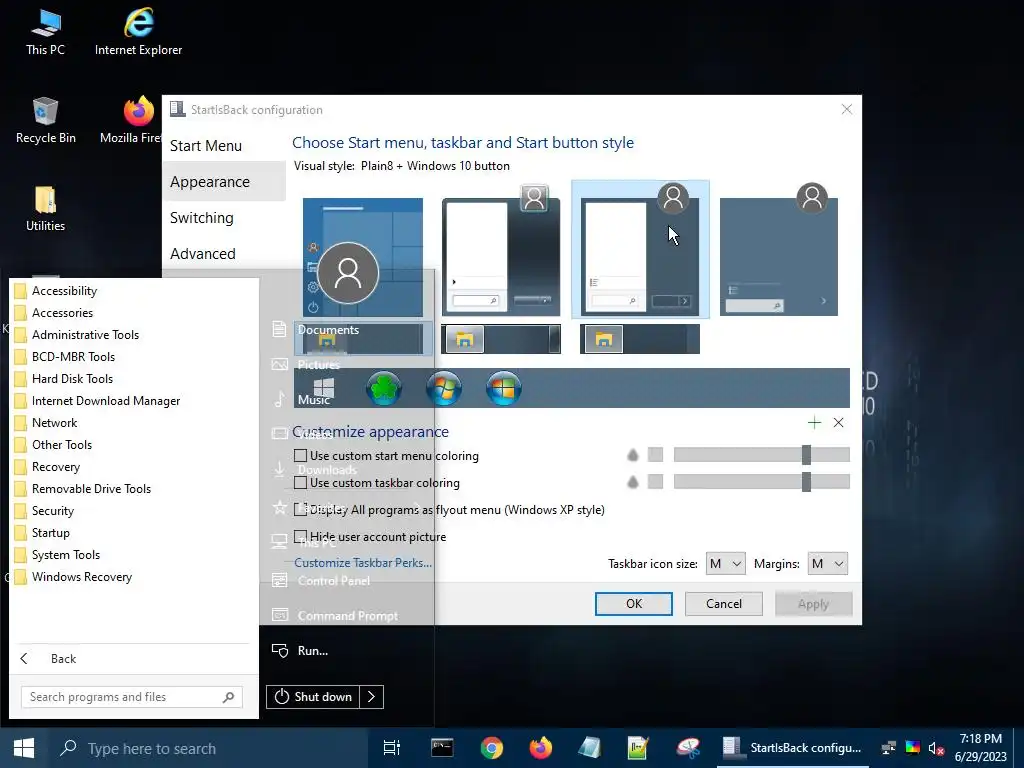Expand Hard Disk Tools folder
Viewport: 1024px width, 768px height.
click(x=72, y=379)
